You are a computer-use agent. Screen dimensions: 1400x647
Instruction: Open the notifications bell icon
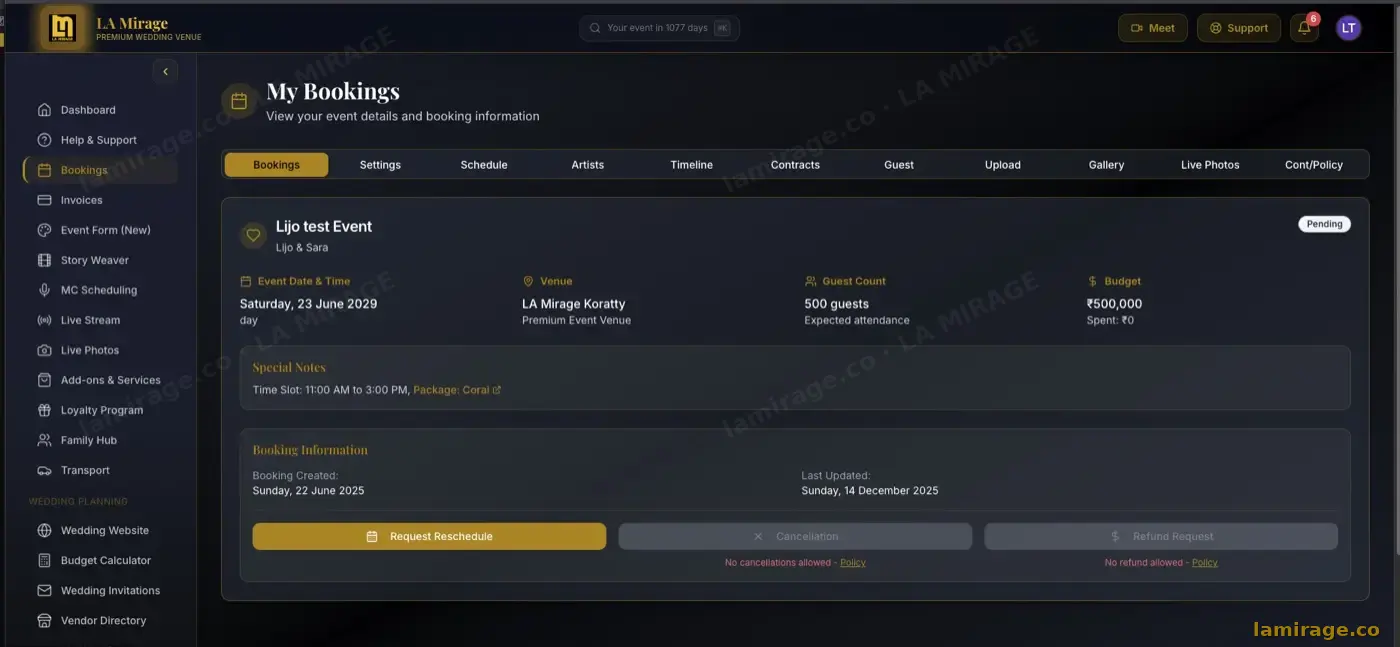(x=1304, y=28)
